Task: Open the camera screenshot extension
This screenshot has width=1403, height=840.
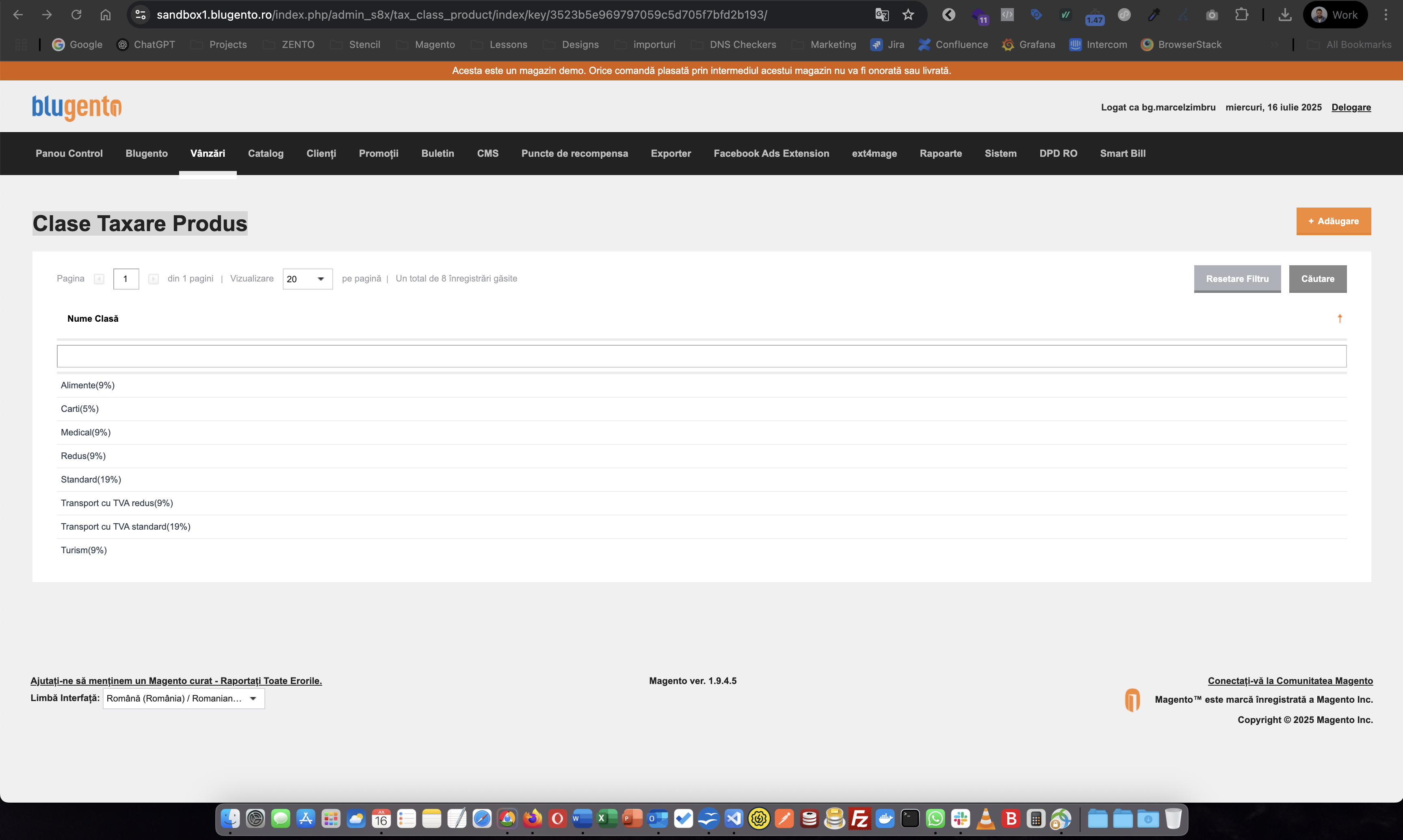Action: pos(1212,15)
